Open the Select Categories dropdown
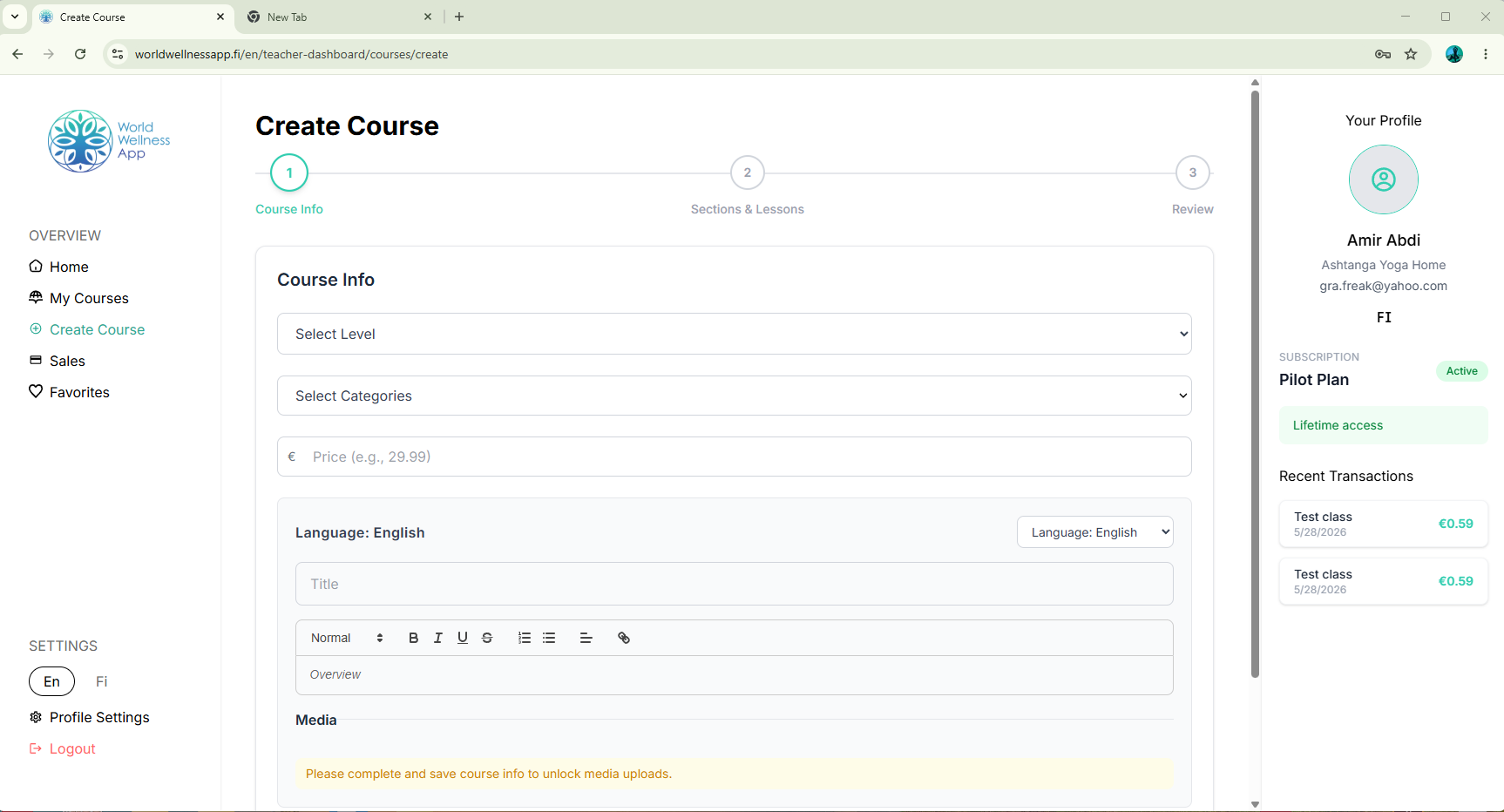This screenshot has height=812, width=1504. pos(735,396)
